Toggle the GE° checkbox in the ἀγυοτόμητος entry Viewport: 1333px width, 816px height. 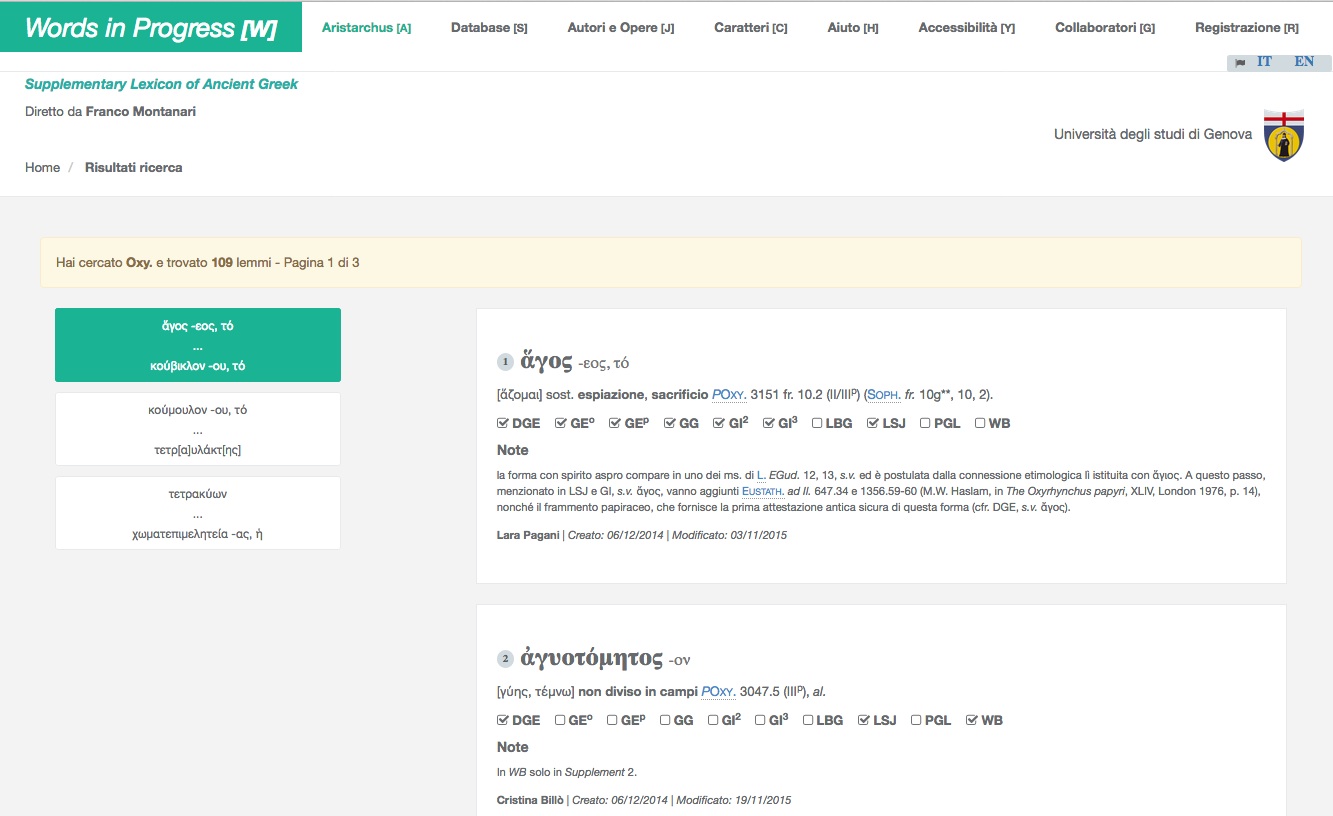pos(561,720)
